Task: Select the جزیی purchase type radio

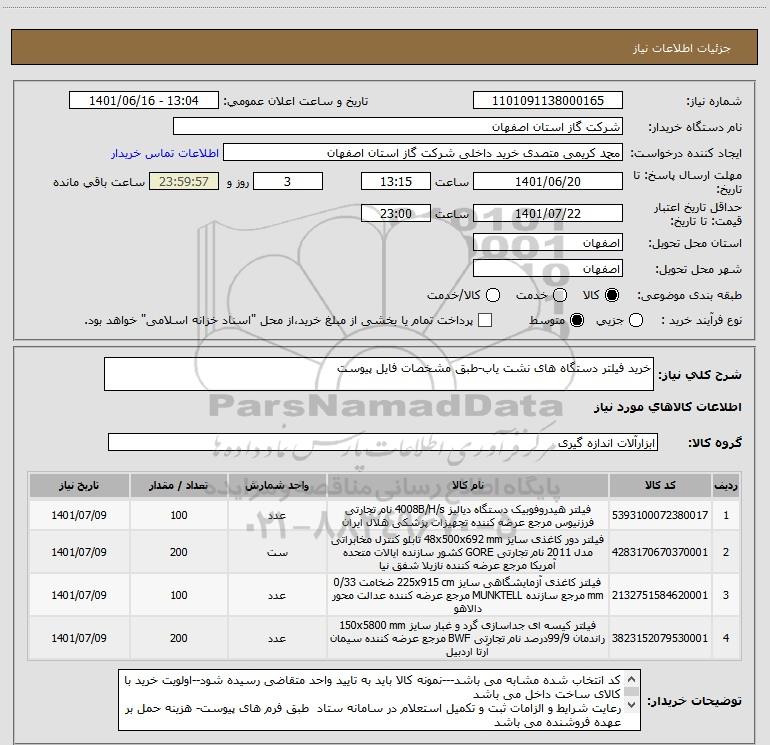Action: click(x=636, y=321)
